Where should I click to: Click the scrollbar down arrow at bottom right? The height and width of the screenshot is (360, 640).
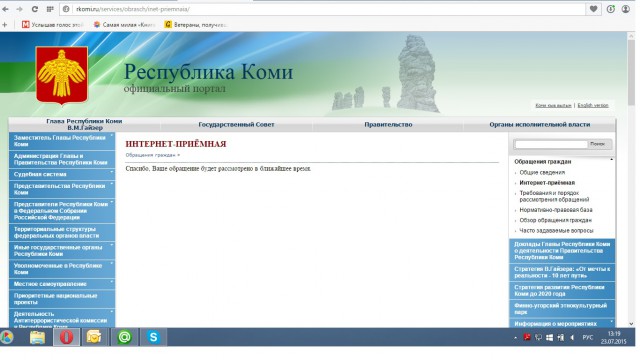[631, 324]
